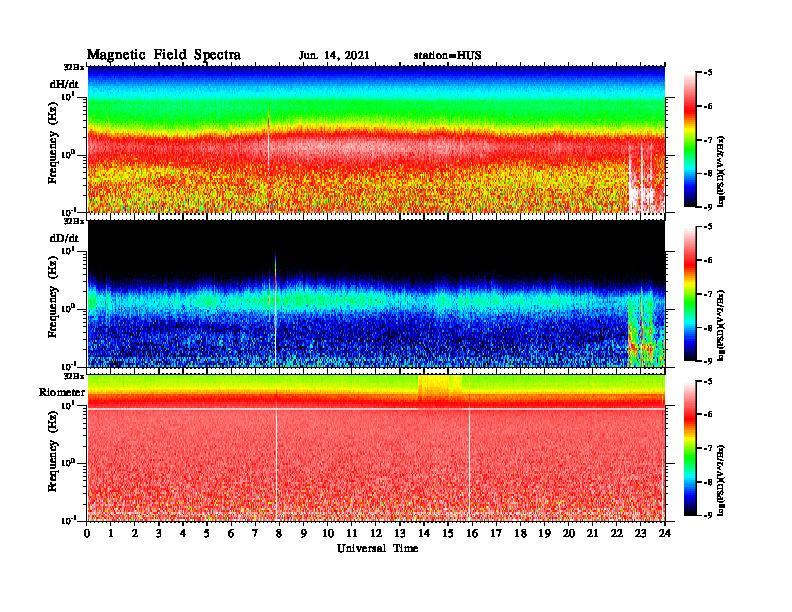Click the -9 label on dH/dt color scale
792x612 pixels.
click(x=708, y=207)
